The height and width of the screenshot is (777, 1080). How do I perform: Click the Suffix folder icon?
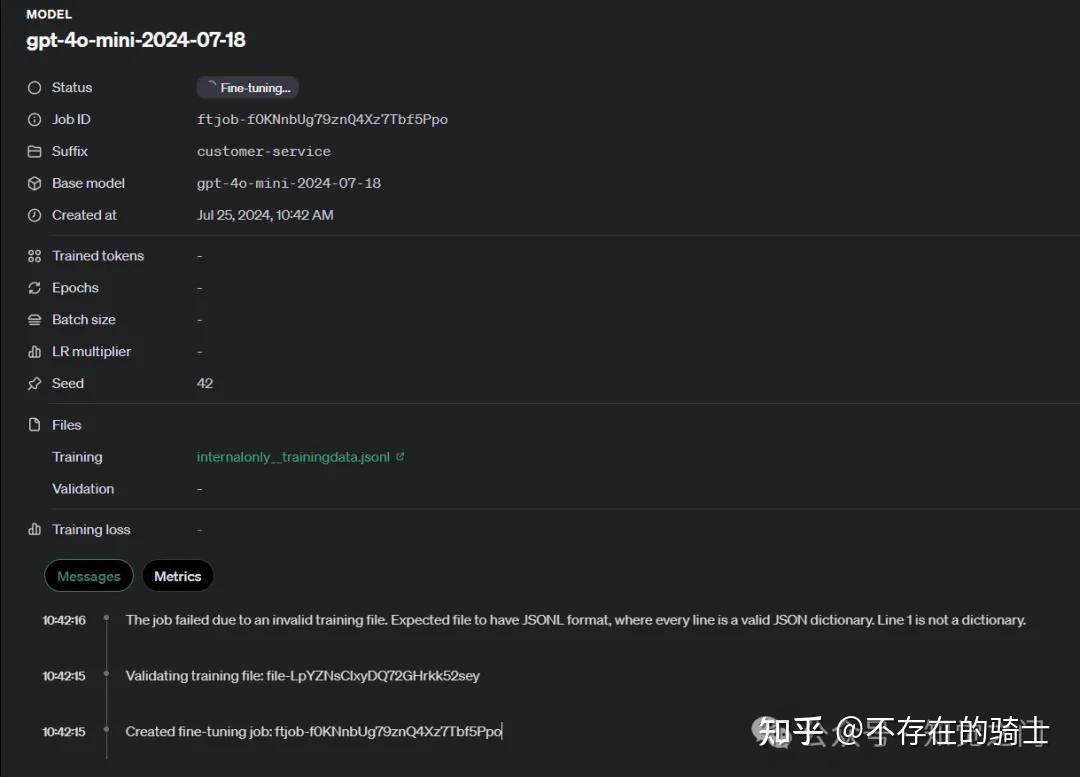pyautogui.click(x=34, y=151)
